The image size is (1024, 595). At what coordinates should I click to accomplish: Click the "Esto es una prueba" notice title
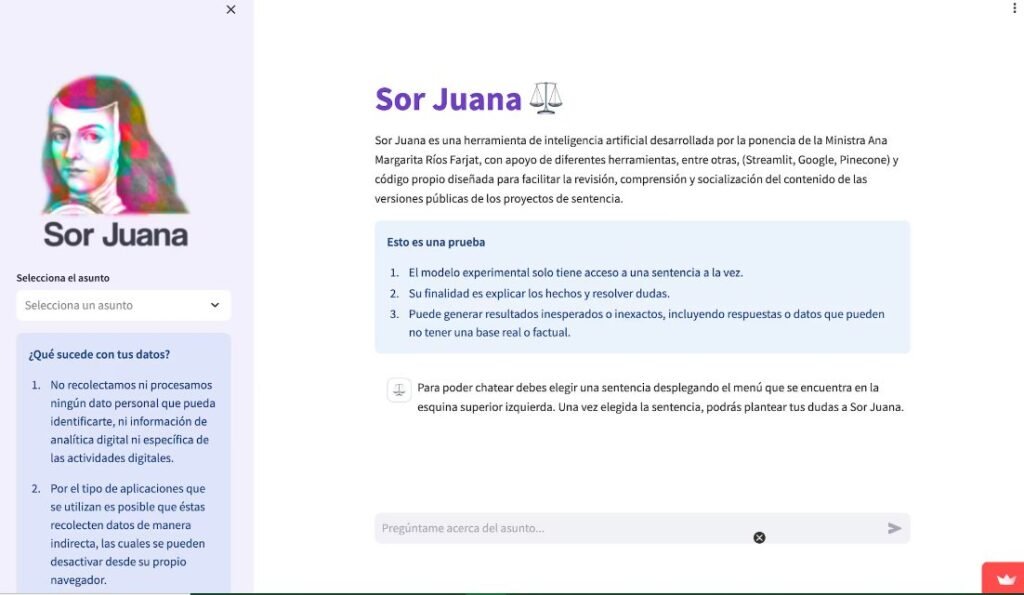click(x=436, y=242)
